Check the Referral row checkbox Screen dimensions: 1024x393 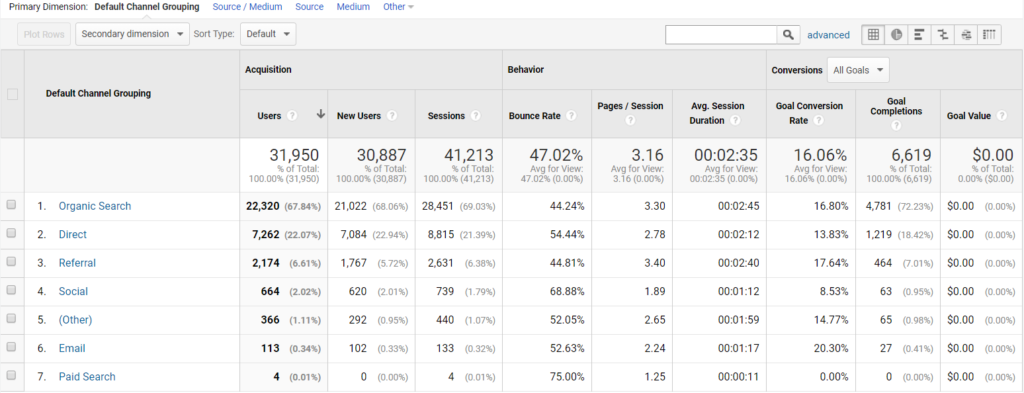(x=11, y=262)
